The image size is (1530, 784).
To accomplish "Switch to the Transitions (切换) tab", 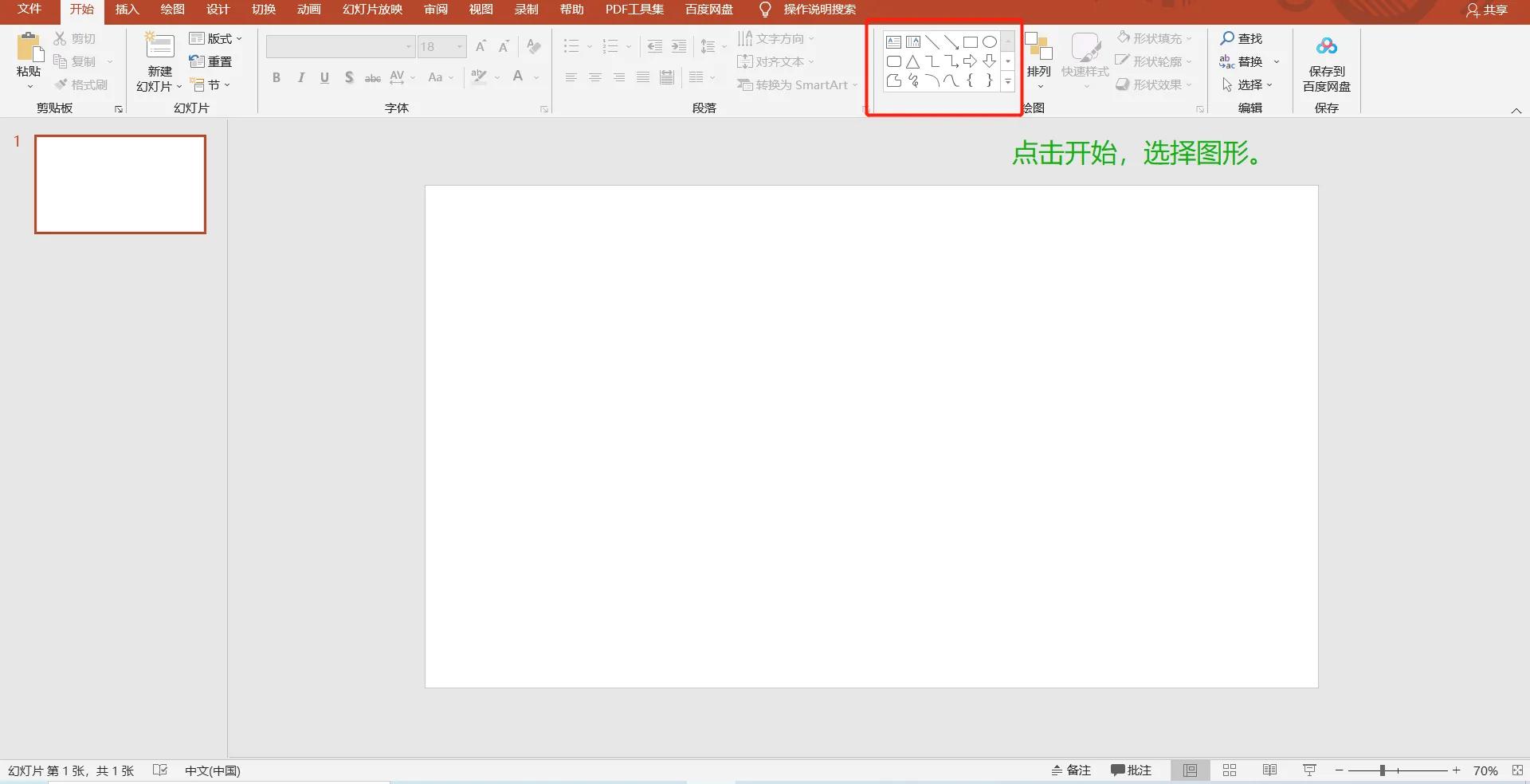I will pos(264,10).
